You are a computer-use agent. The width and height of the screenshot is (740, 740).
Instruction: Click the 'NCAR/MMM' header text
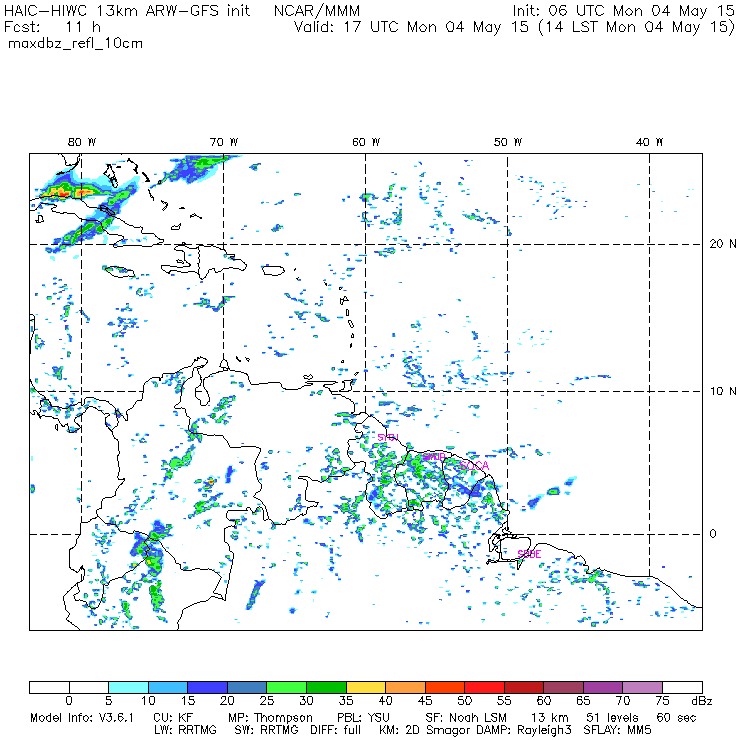[317, 10]
